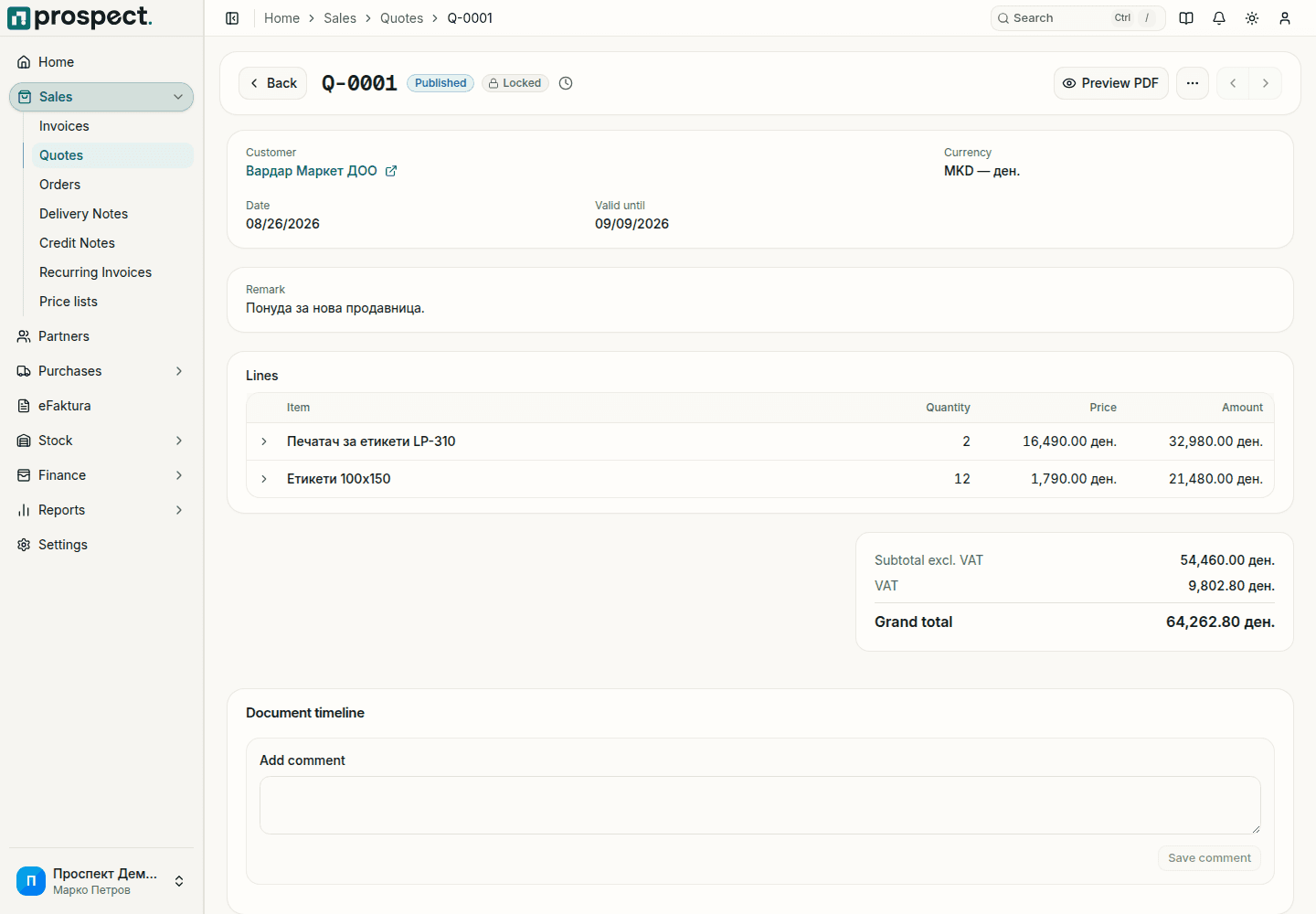Open the user profile icon
1316x914 pixels.
point(1285,18)
